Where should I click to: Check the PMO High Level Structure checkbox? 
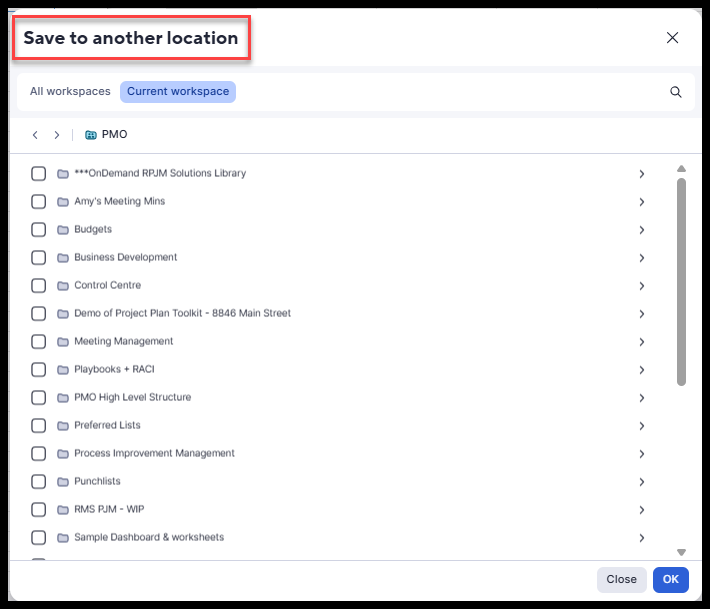38,398
